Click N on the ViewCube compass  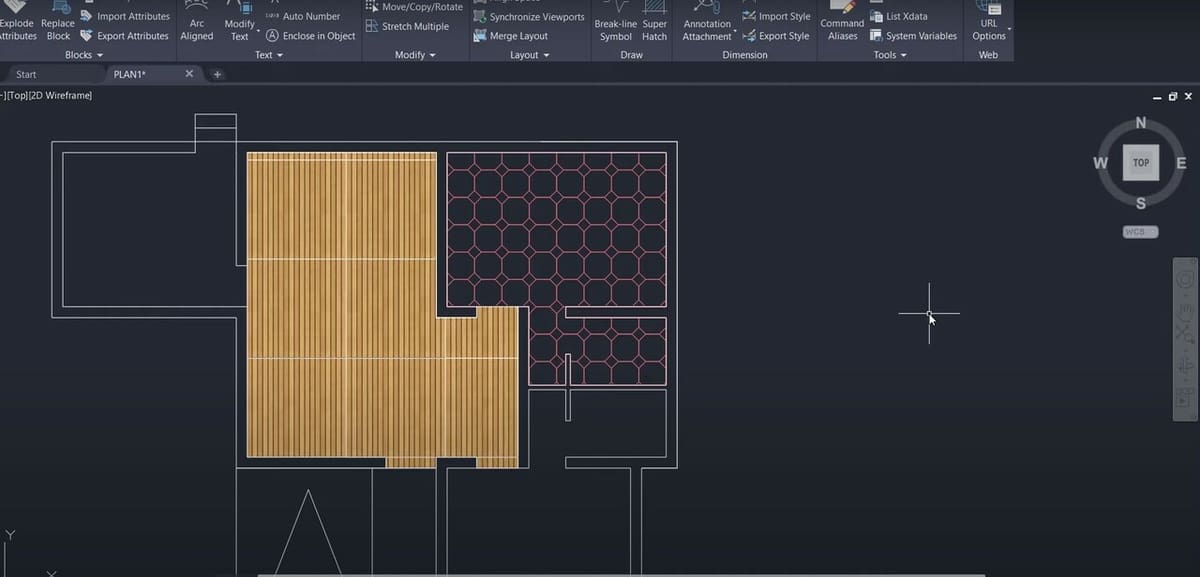pos(1141,123)
